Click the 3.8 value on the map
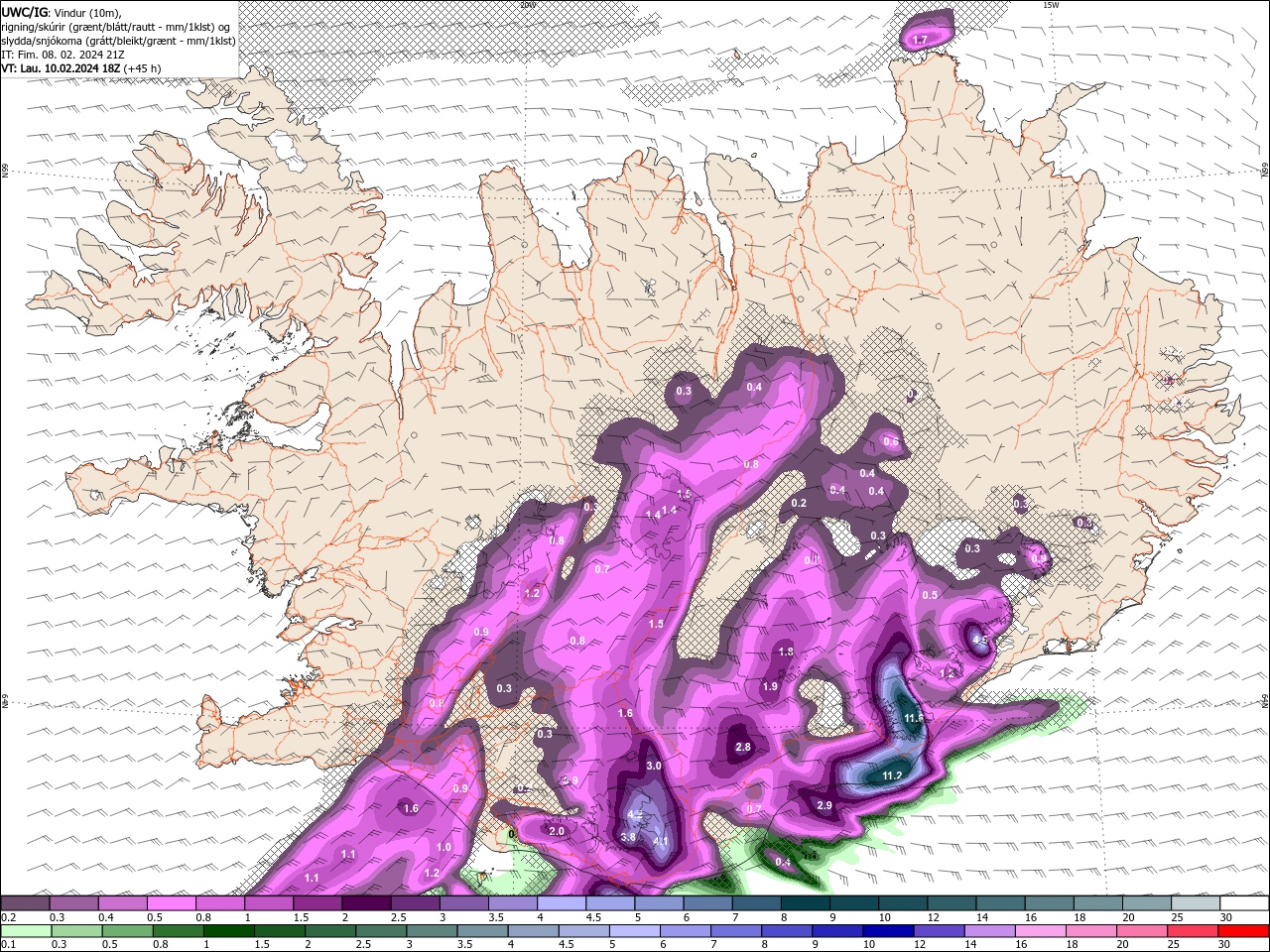This screenshot has height=952, width=1270. coord(628,837)
